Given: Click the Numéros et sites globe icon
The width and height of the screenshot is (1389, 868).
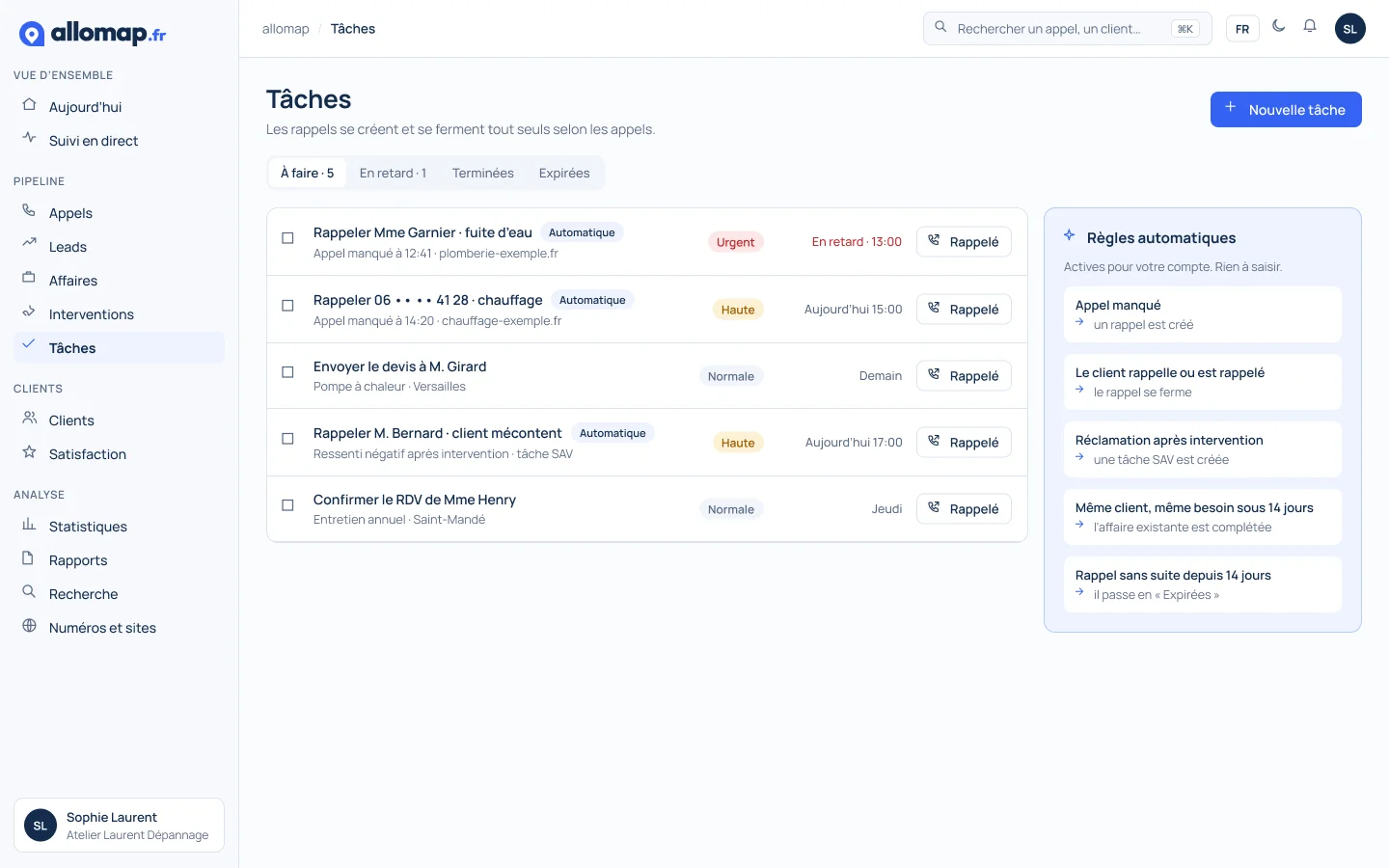Looking at the screenshot, I should pyautogui.click(x=29, y=626).
